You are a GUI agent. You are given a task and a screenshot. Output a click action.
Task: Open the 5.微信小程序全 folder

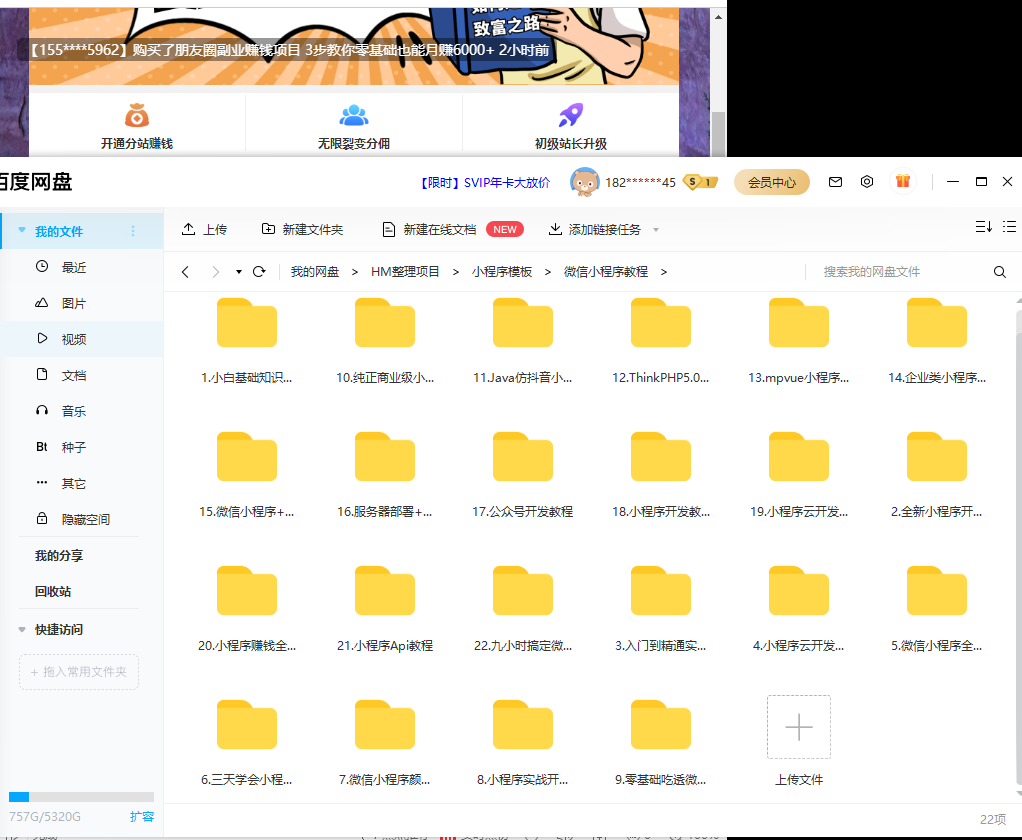[x=937, y=591]
